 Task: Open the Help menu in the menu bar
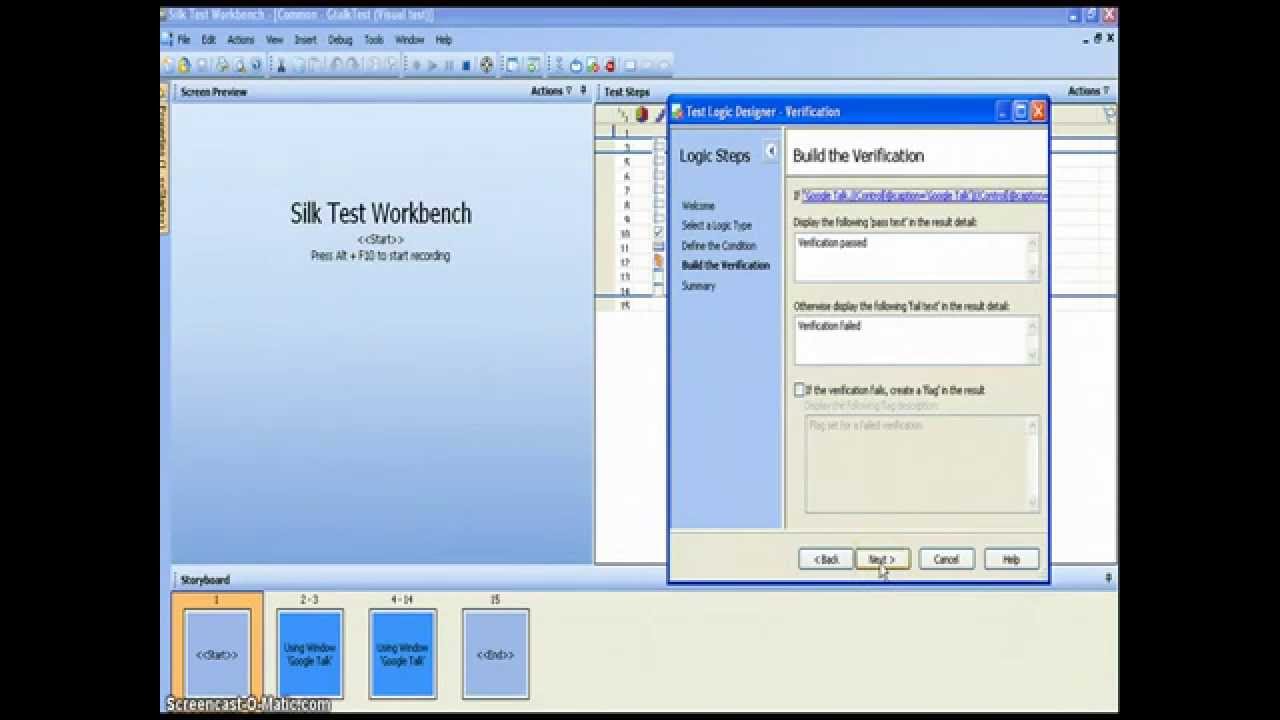coord(444,40)
